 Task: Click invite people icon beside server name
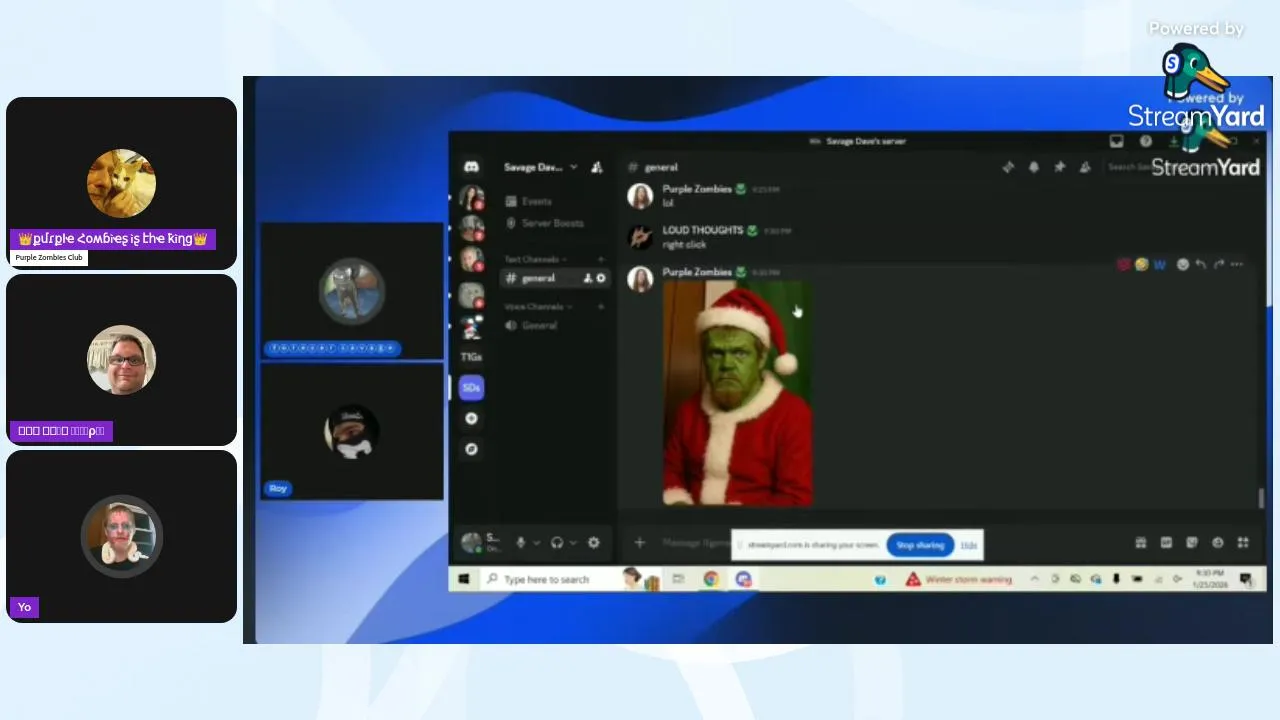[x=597, y=167]
